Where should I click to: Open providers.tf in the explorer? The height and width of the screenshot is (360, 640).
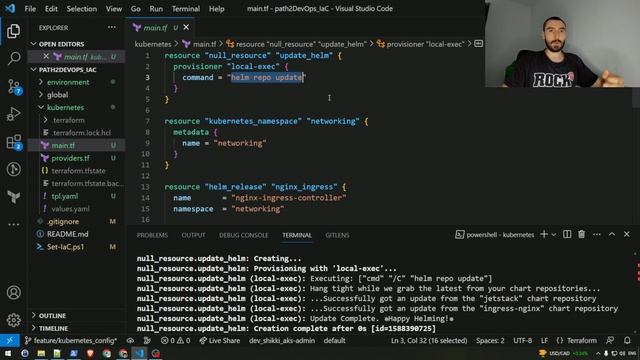(x=70, y=158)
